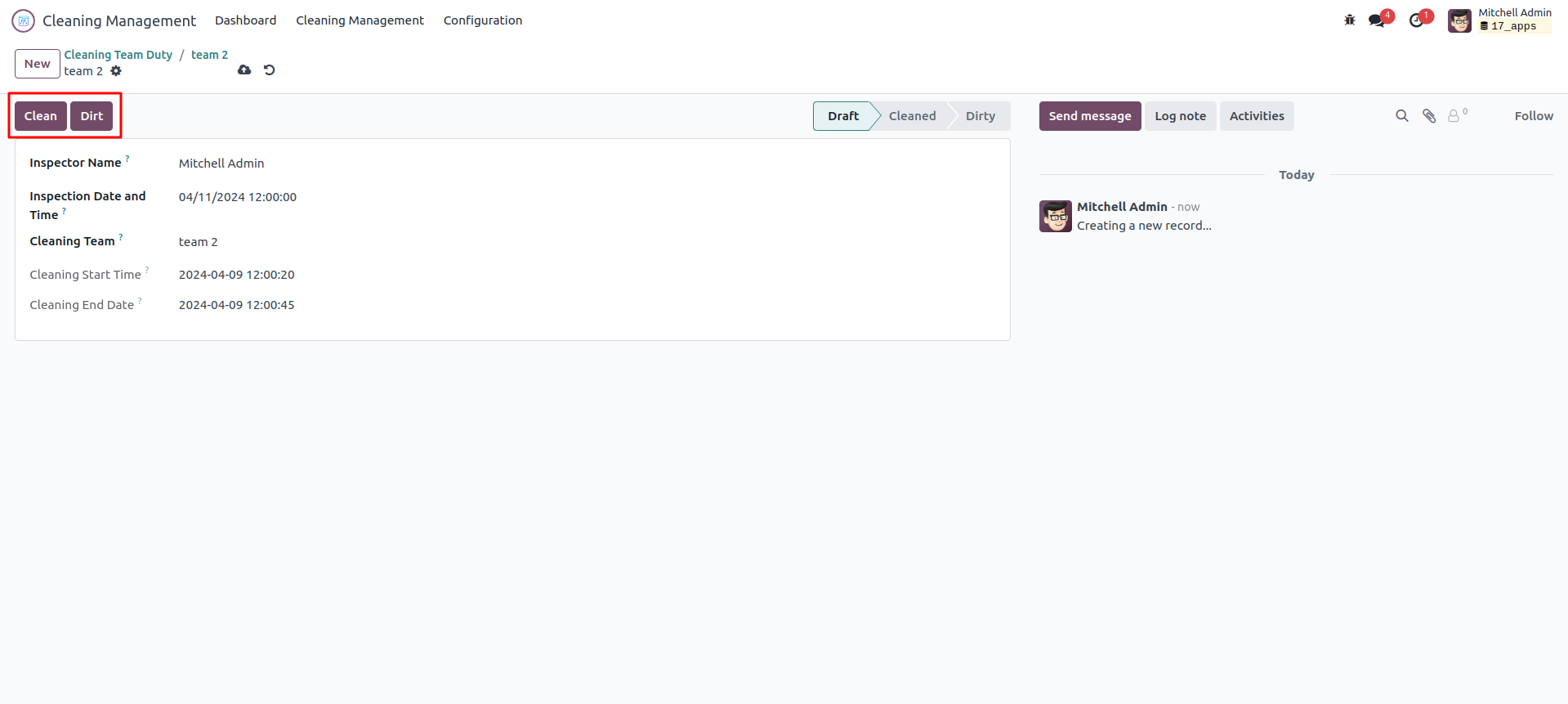Go to Cleaning Team Duty breadcrumb
This screenshot has width=1568, height=704.
(118, 55)
